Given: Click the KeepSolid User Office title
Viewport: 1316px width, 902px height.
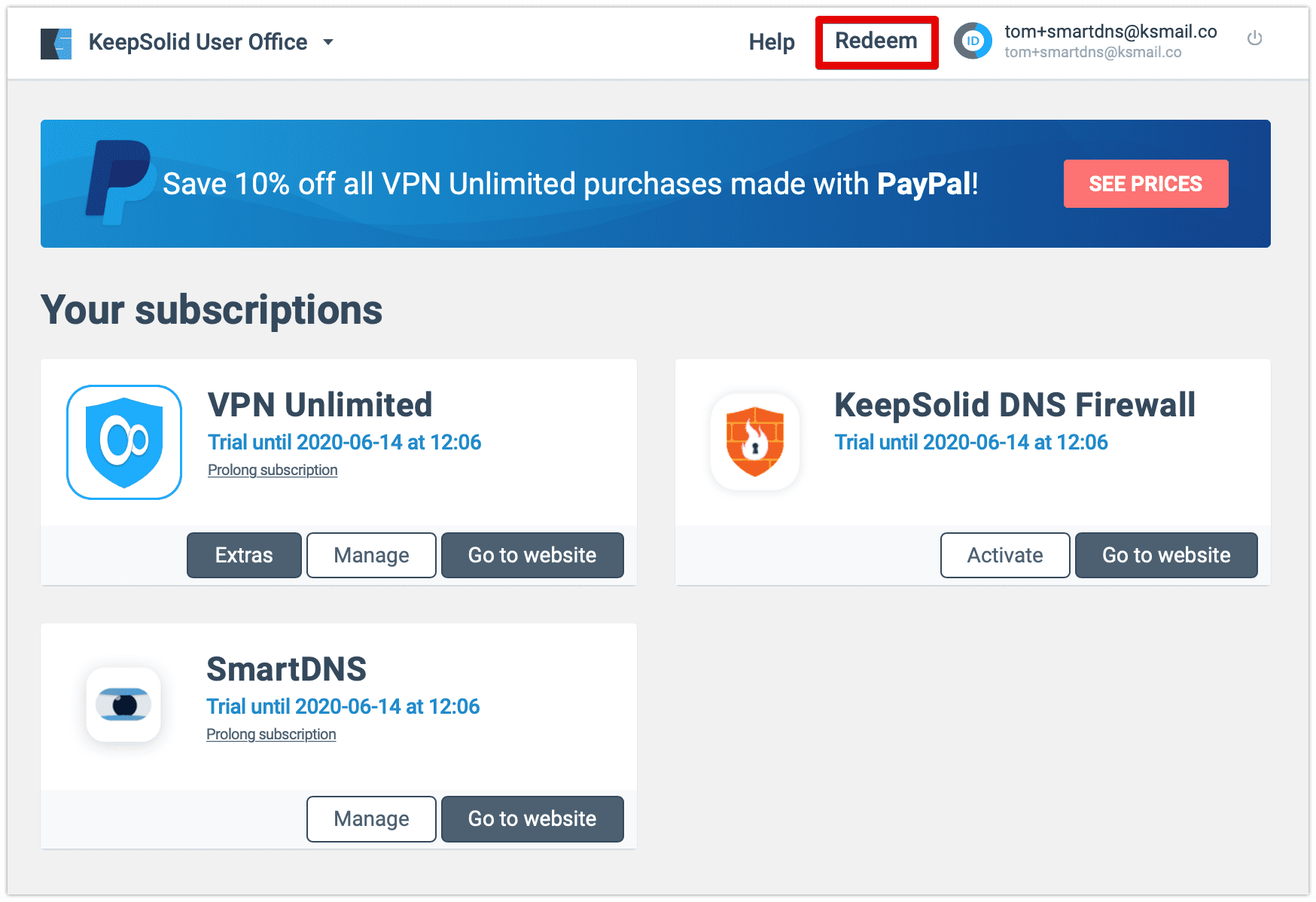Looking at the screenshot, I should pos(198,42).
